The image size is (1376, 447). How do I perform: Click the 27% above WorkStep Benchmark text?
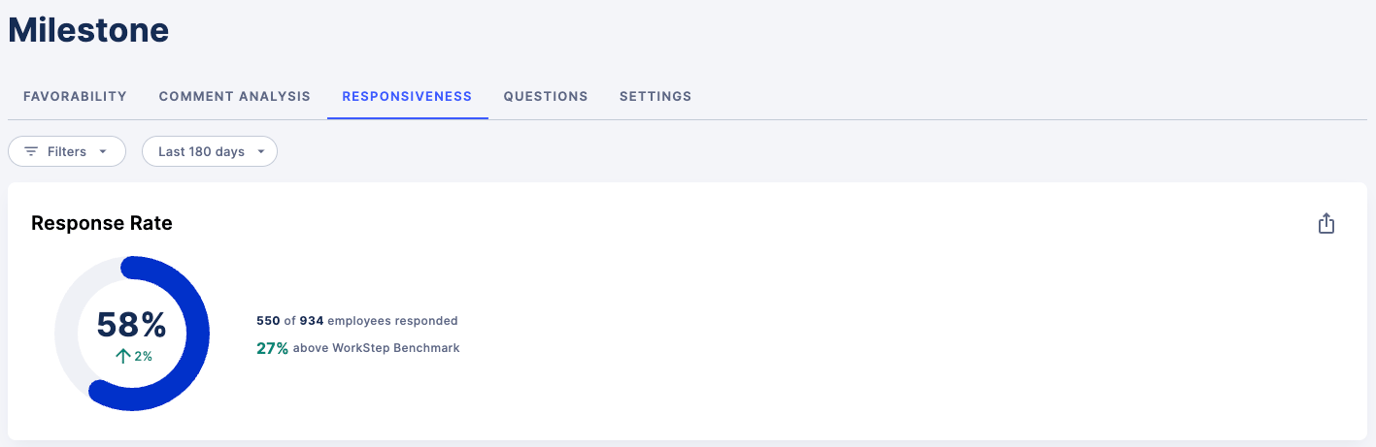358,348
